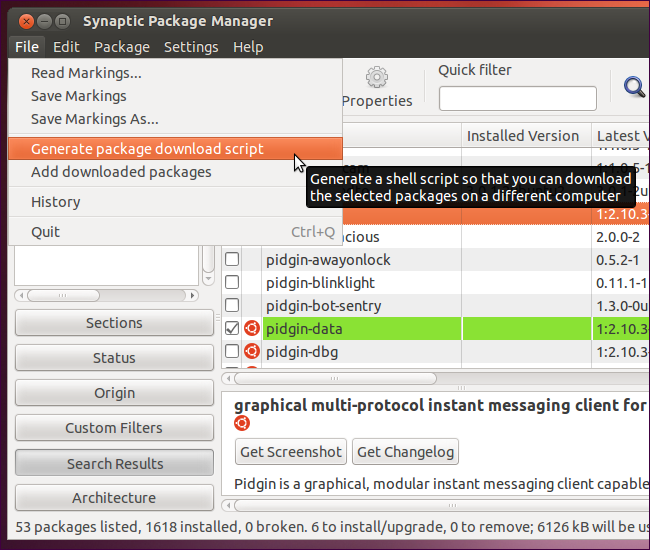The width and height of the screenshot is (650, 550).
Task: Tick the pidgin-dbg checkbox
Action: coord(232,351)
